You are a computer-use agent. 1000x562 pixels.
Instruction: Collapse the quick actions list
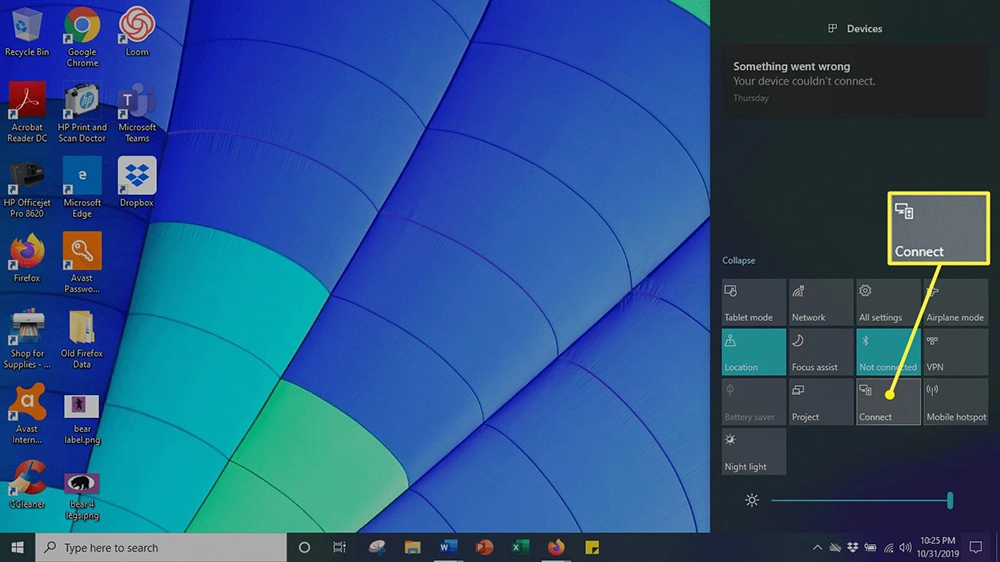tap(739, 260)
